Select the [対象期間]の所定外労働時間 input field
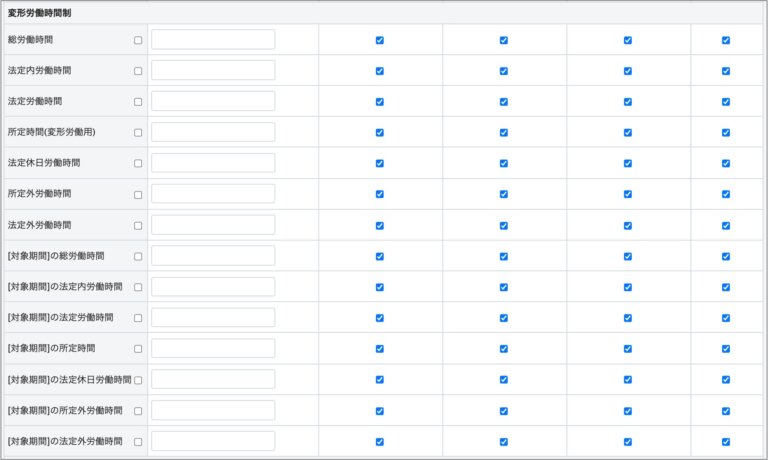The image size is (768, 460). (213, 410)
